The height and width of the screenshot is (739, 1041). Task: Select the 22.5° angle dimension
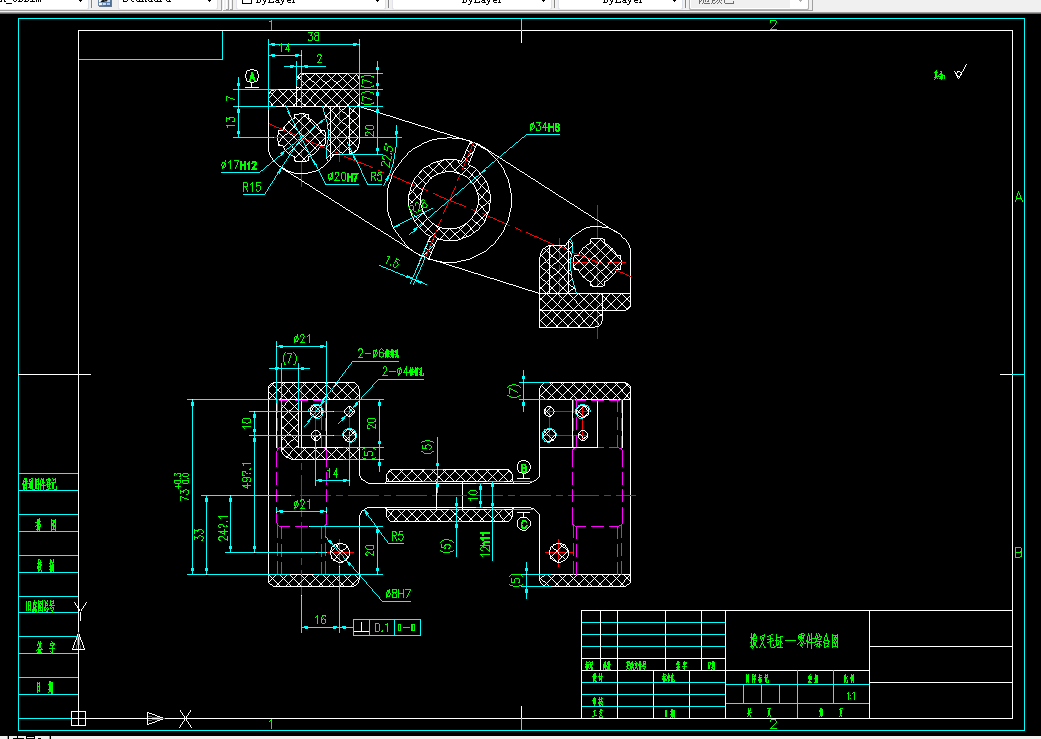pos(387,155)
